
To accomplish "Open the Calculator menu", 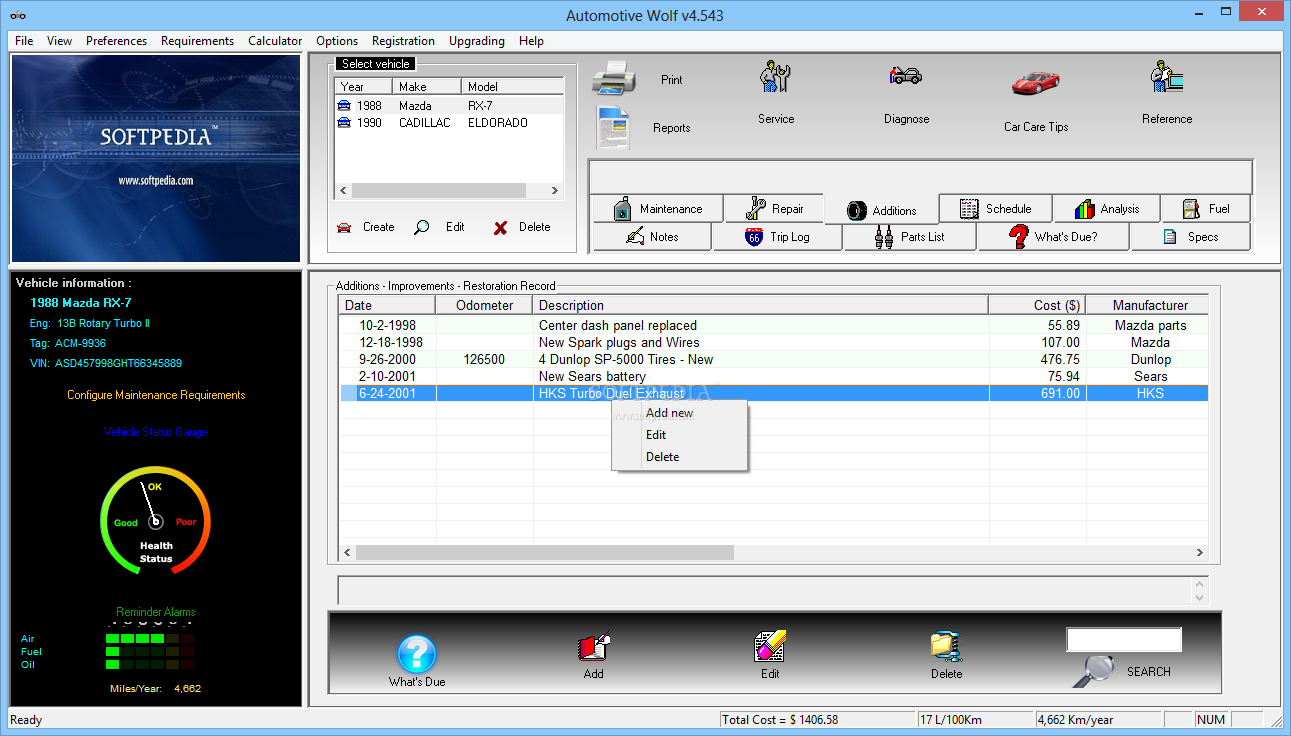I will pyautogui.click(x=275, y=41).
